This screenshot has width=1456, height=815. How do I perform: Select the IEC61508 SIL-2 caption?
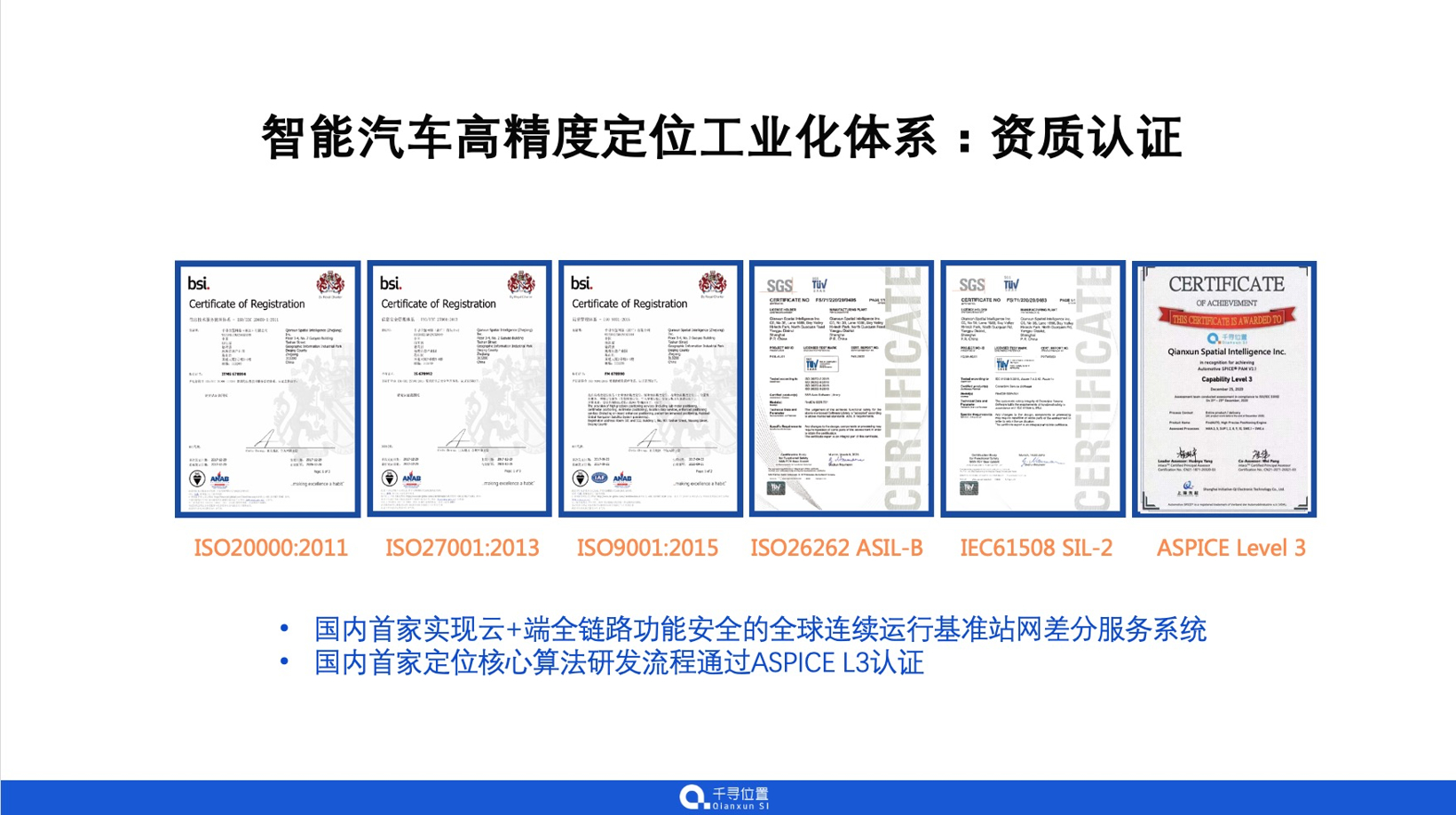1036,548
